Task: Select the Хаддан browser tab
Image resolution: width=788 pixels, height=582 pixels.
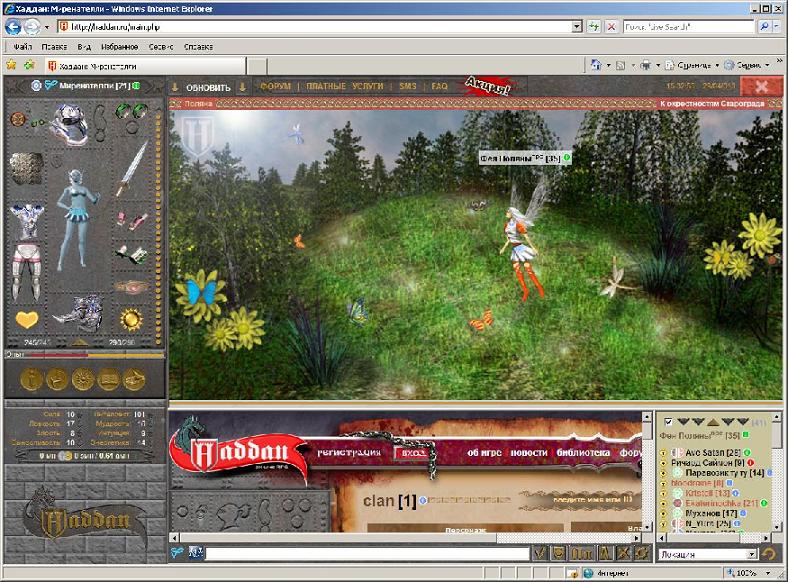Action: pos(145,66)
